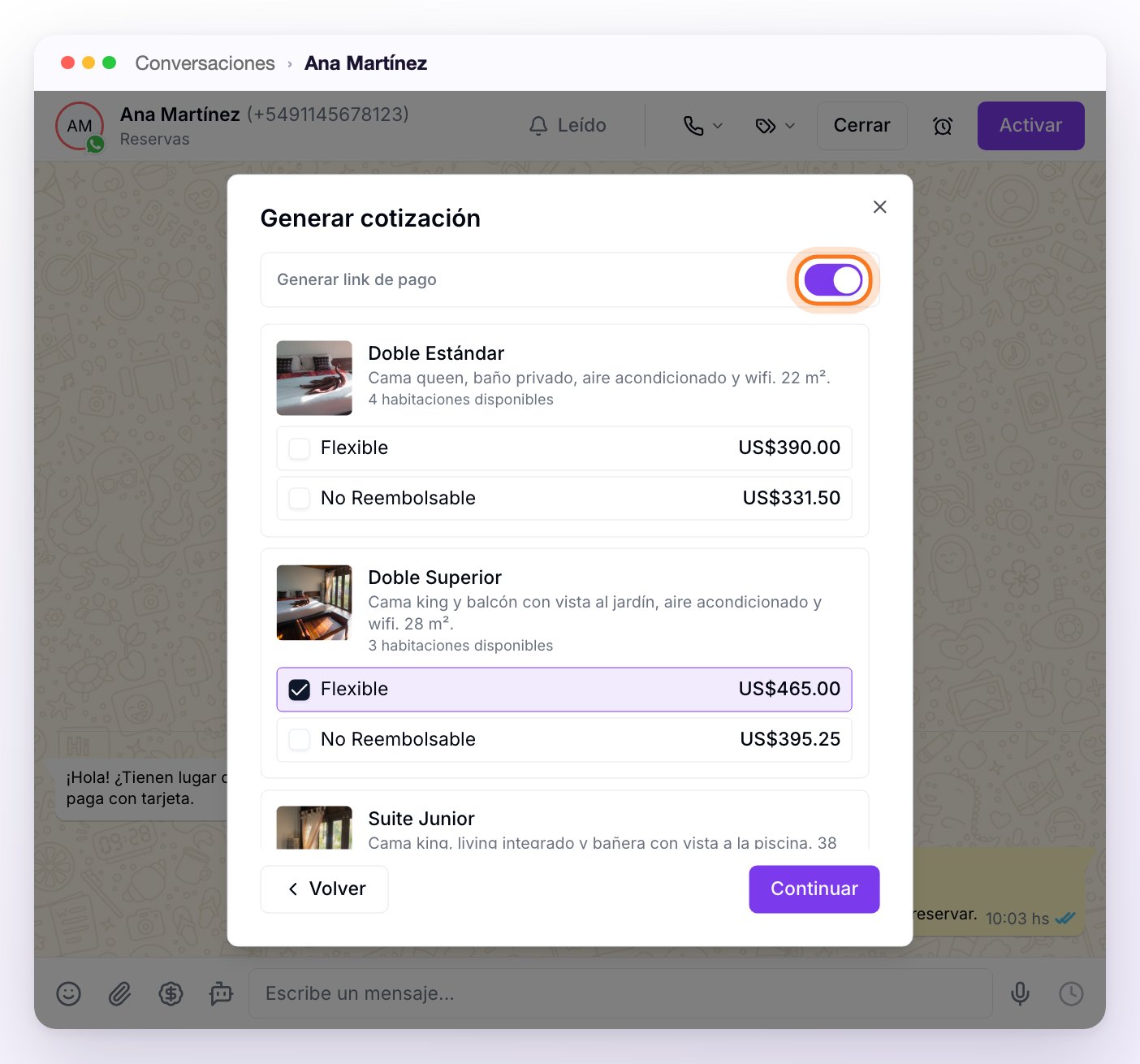Click the Continuar button
The width and height of the screenshot is (1140, 1064).
[814, 889]
